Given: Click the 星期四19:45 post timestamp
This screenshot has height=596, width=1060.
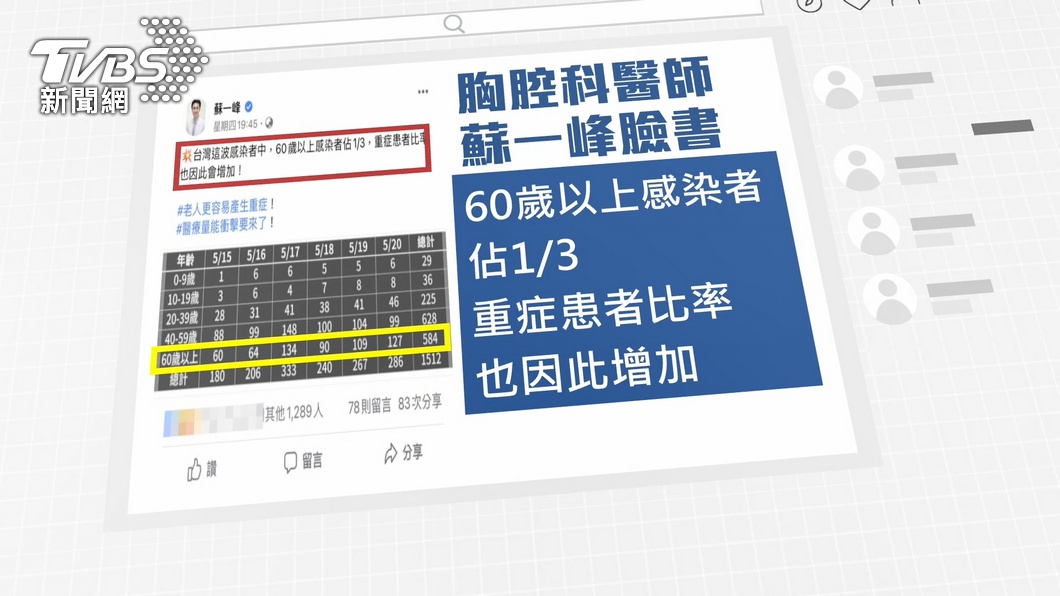Looking at the screenshot, I should 235,125.
